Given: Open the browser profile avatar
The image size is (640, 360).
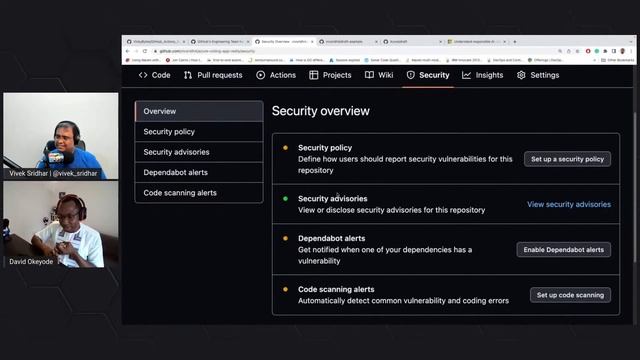Looking at the screenshot, I should click(x=622, y=51).
